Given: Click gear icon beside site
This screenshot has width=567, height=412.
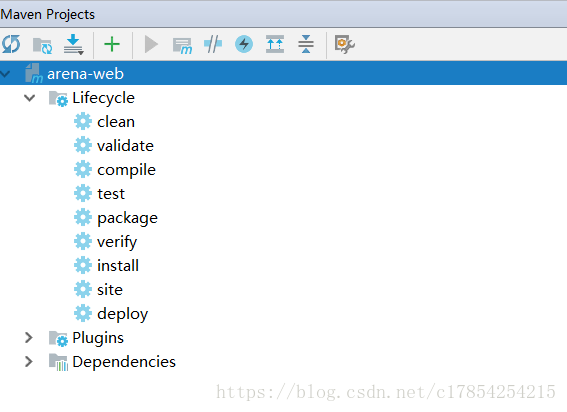Looking at the screenshot, I should [x=83, y=289].
